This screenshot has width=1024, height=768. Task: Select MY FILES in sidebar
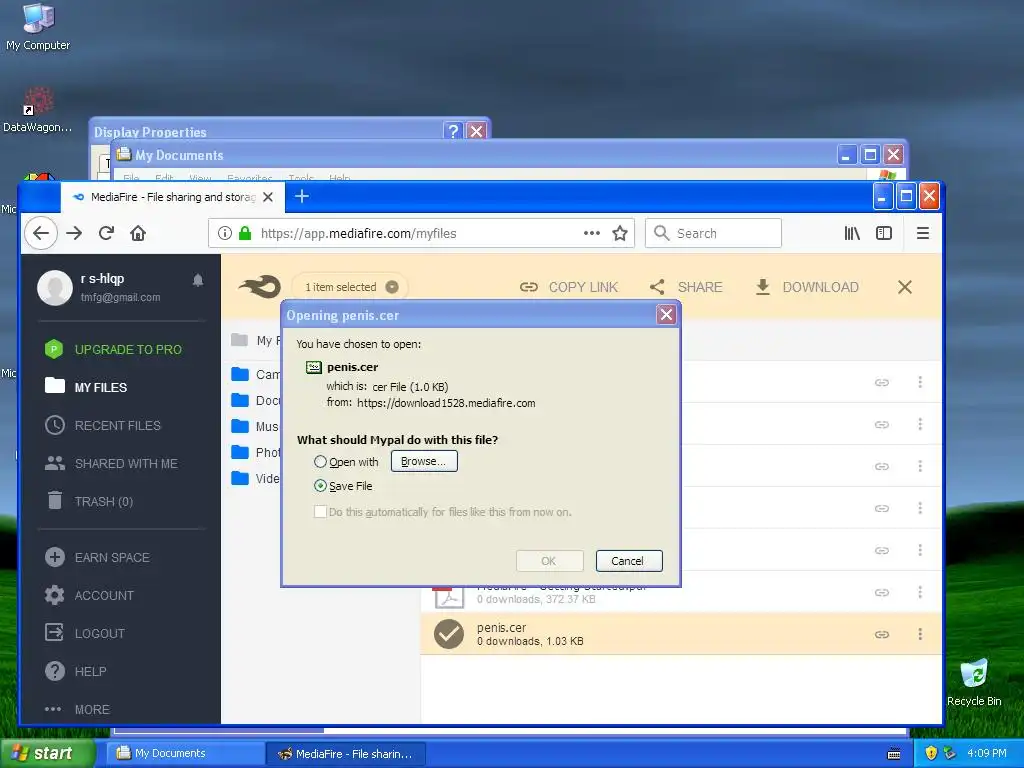tap(86, 387)
